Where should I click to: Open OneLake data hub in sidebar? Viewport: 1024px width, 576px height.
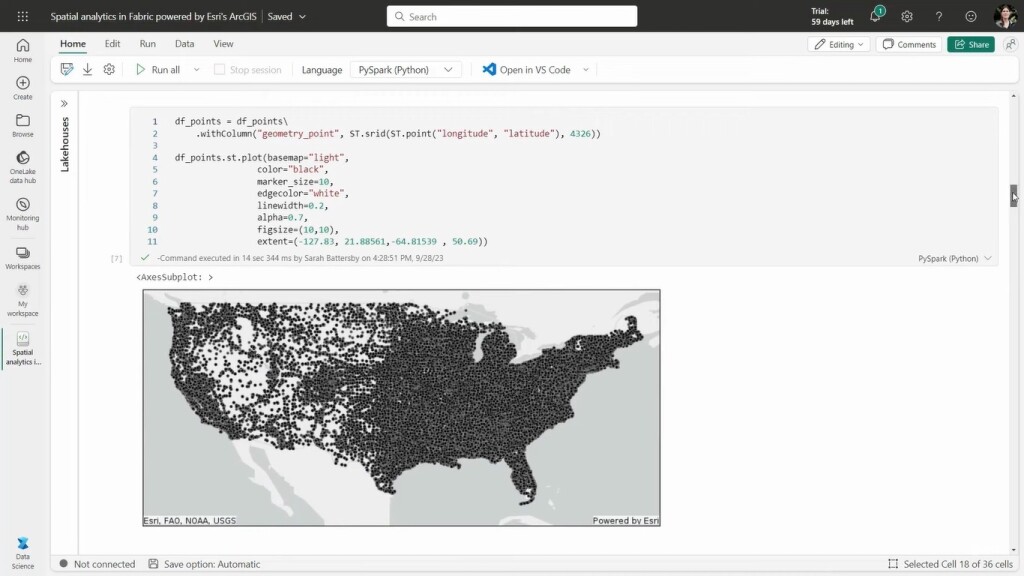tap(22, 166)
